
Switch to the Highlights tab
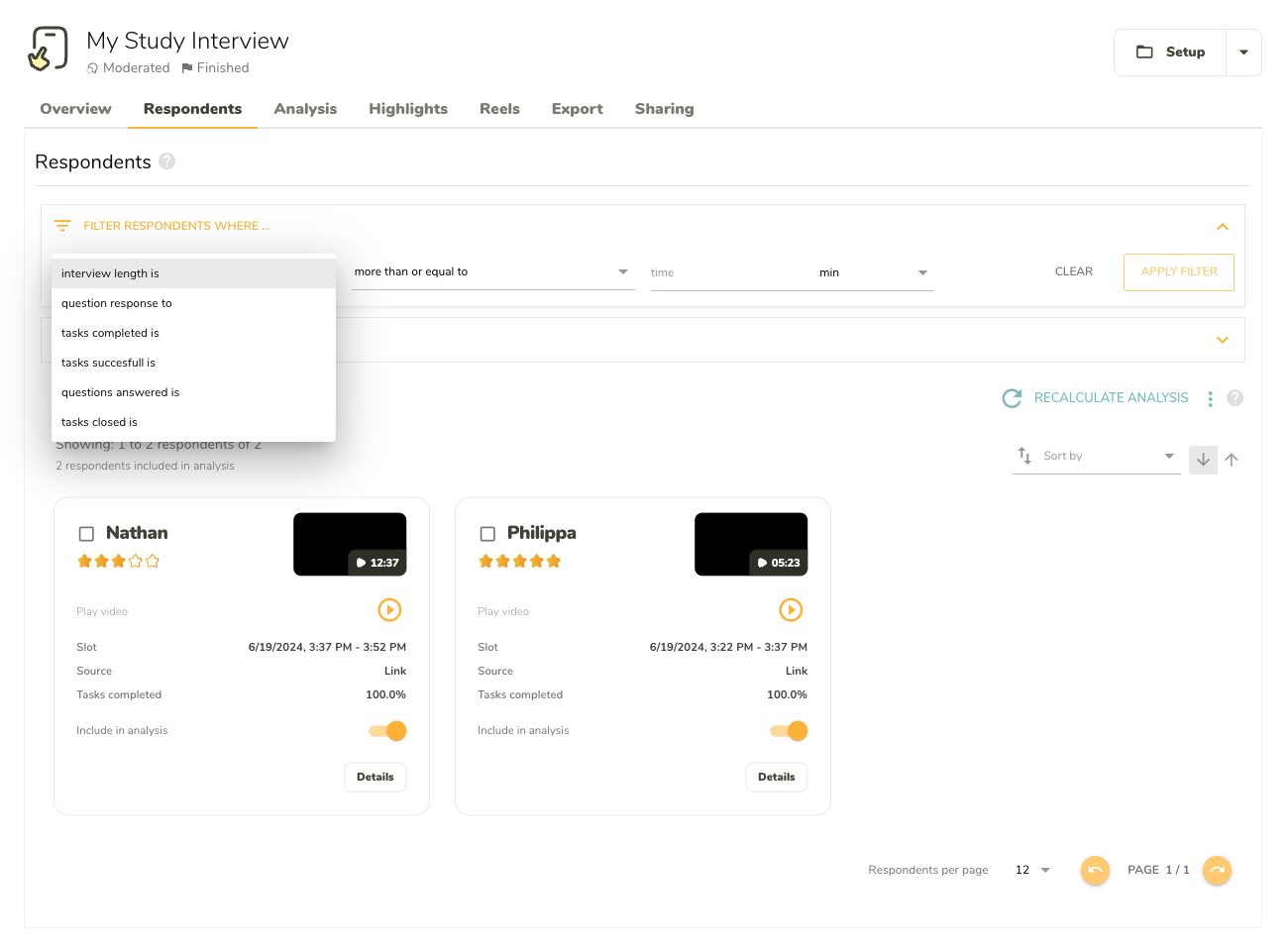click(408, 109)
